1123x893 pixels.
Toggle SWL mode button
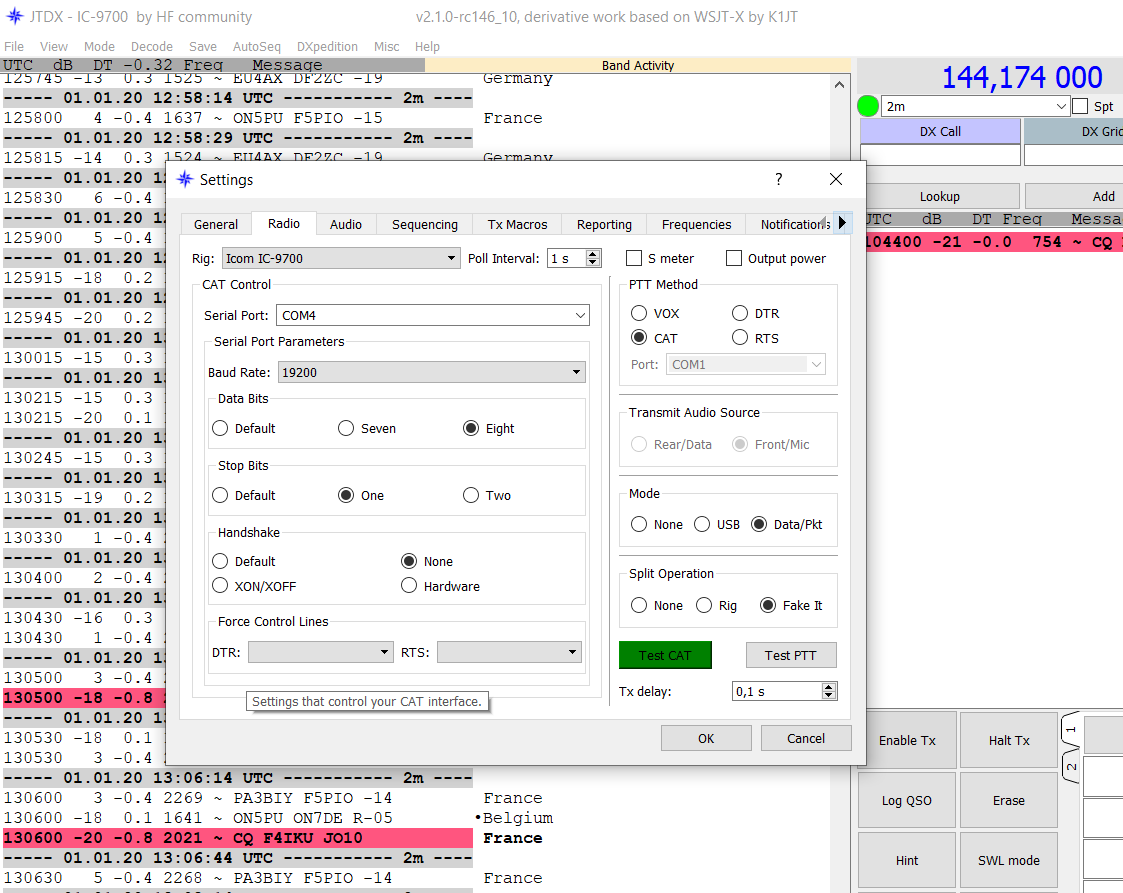(x=1008, y=861)
